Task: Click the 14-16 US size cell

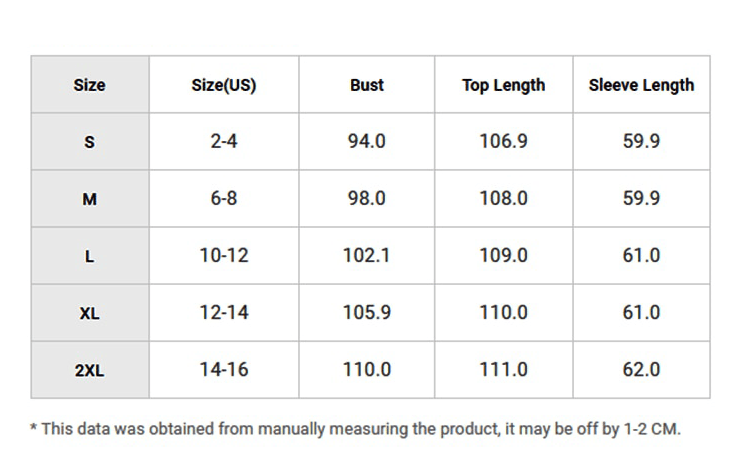Action: pyautogui.click(x=224, y=370)
